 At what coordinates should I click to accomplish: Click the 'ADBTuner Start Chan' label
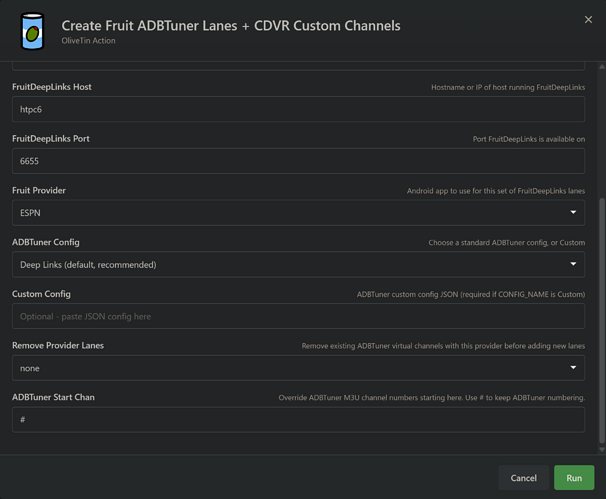pos(53,397)
